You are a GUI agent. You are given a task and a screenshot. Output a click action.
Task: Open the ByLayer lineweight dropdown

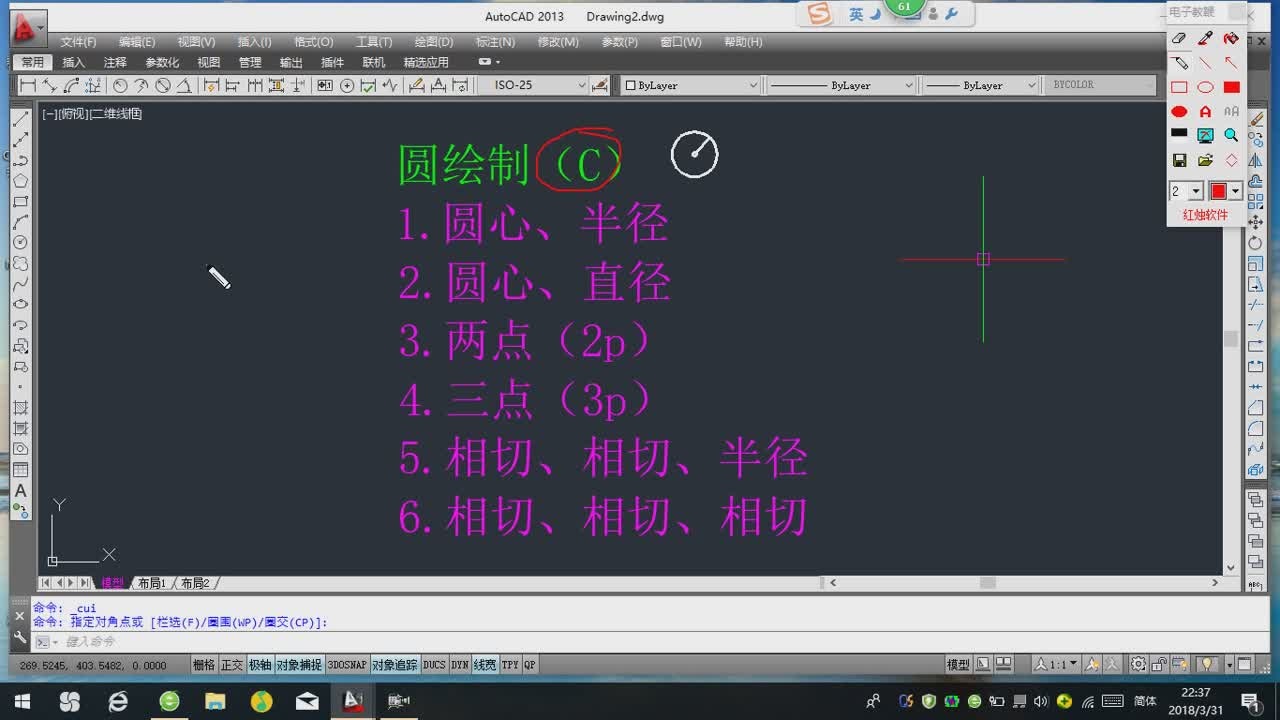pyautogui.click(x=981, y=86)
